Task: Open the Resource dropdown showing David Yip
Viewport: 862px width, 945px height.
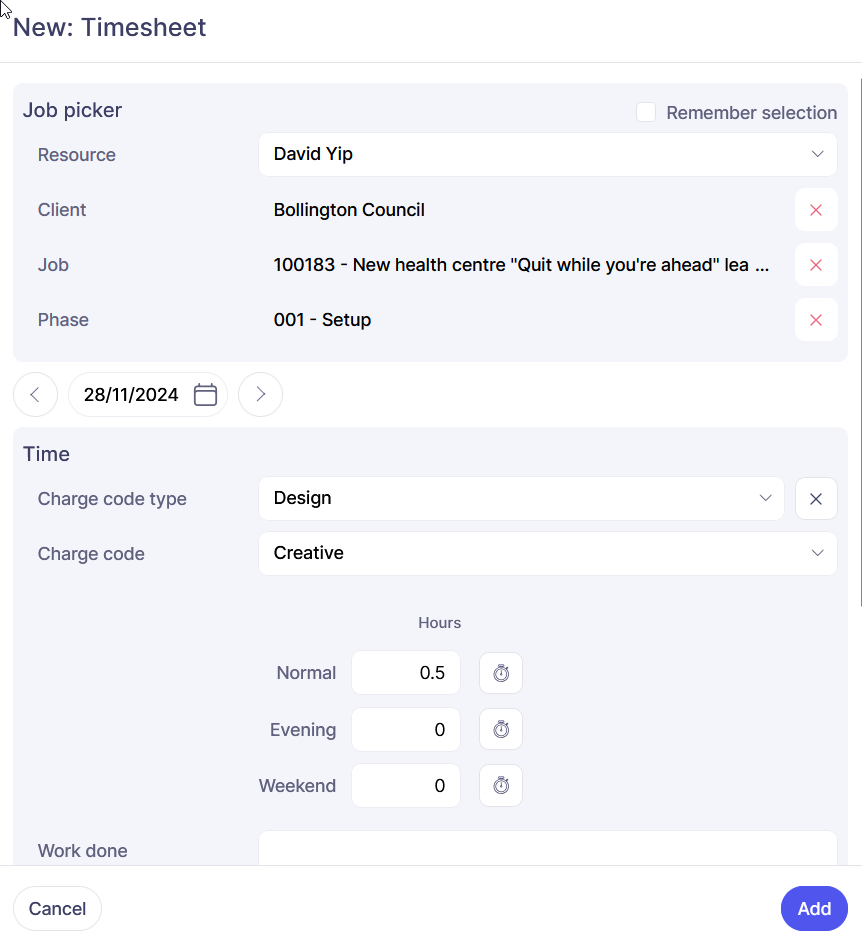Action: click(547, 155)
